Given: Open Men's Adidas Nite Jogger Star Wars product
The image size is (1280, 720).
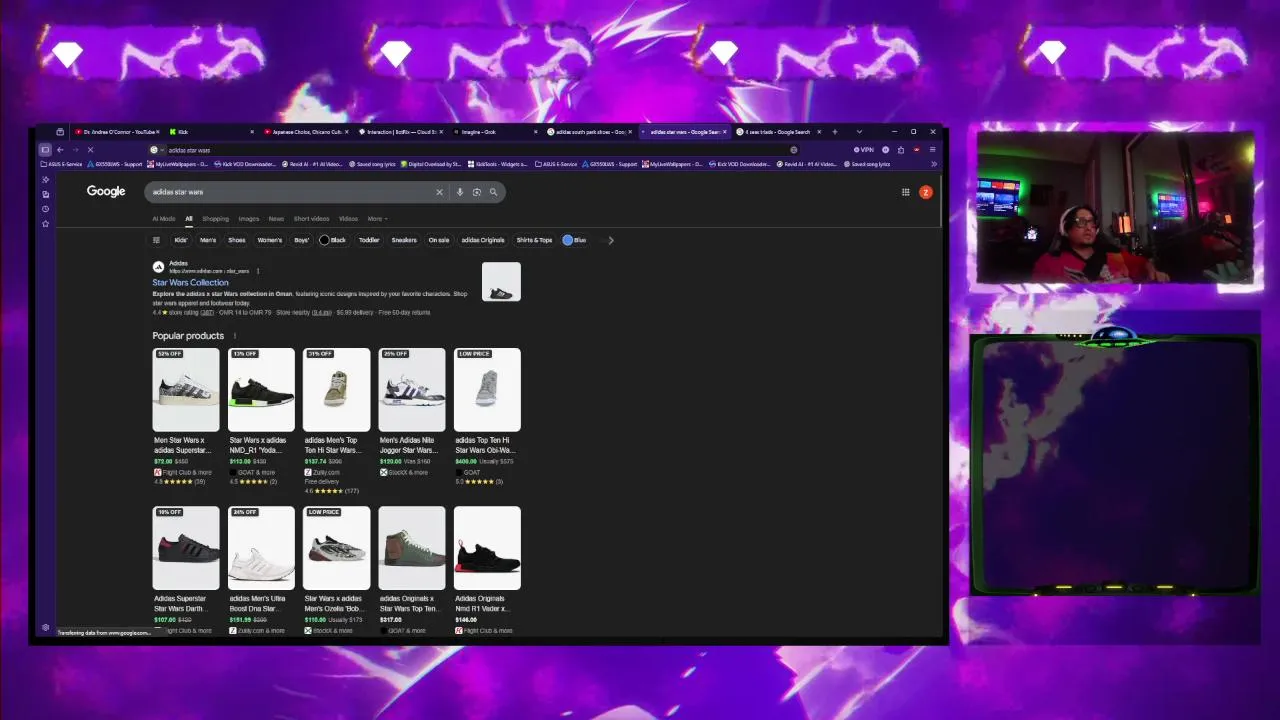Looking at the screenshot, I should 412,411.
